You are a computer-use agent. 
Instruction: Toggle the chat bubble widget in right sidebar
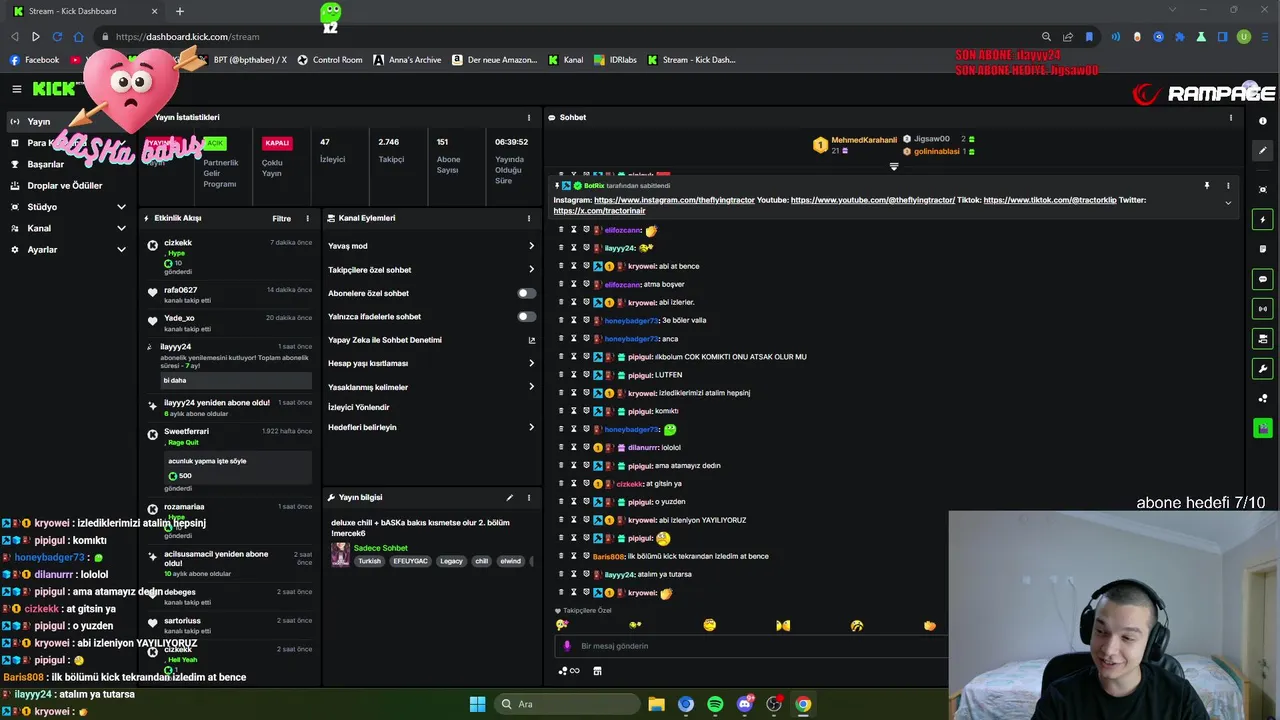click(x=1263, y=279)
